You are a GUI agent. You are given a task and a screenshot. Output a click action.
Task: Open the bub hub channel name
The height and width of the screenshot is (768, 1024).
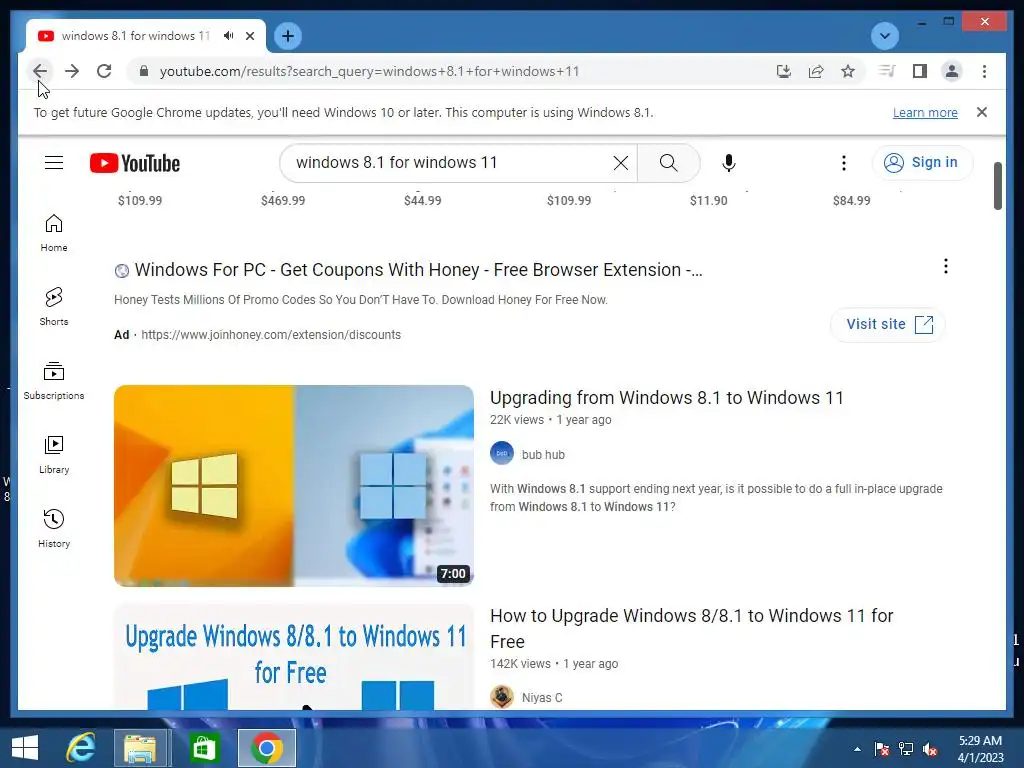click(x=543, y=455)
